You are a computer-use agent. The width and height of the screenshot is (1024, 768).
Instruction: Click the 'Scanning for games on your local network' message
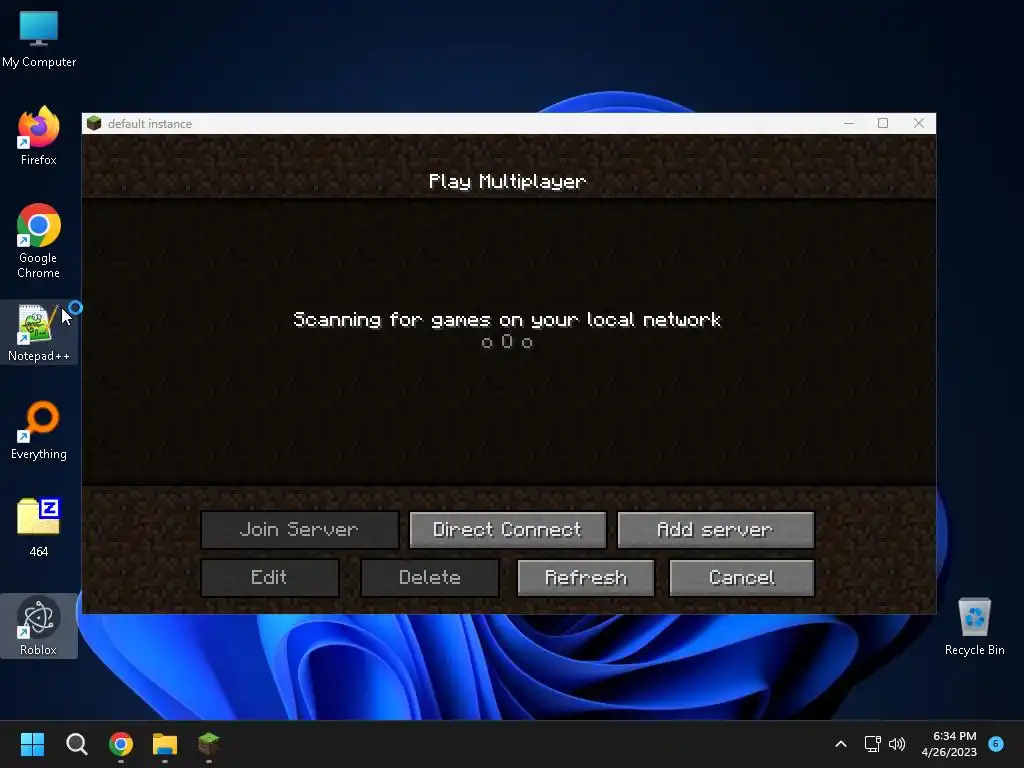coord(507,319)
